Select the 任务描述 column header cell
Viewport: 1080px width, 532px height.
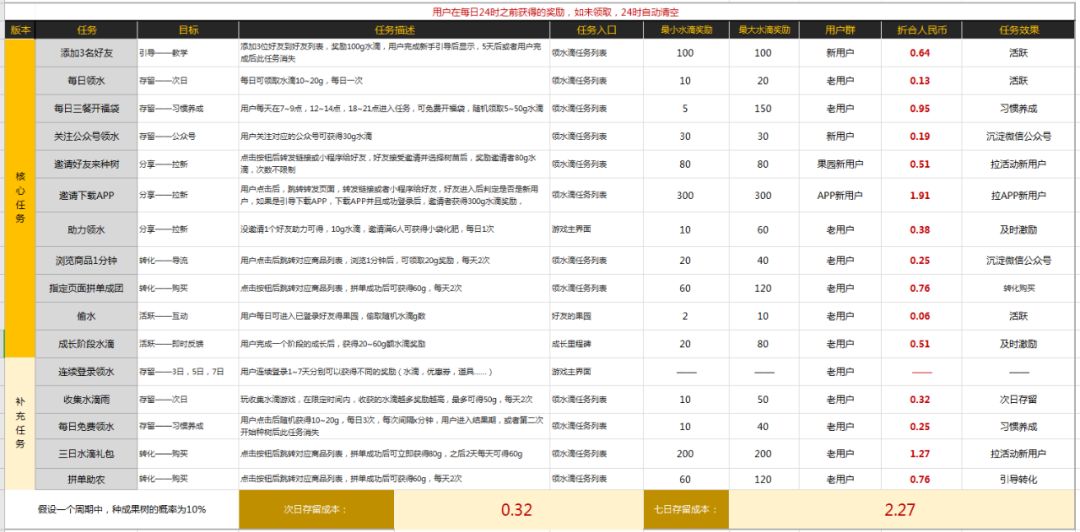(x=395, y=30)
